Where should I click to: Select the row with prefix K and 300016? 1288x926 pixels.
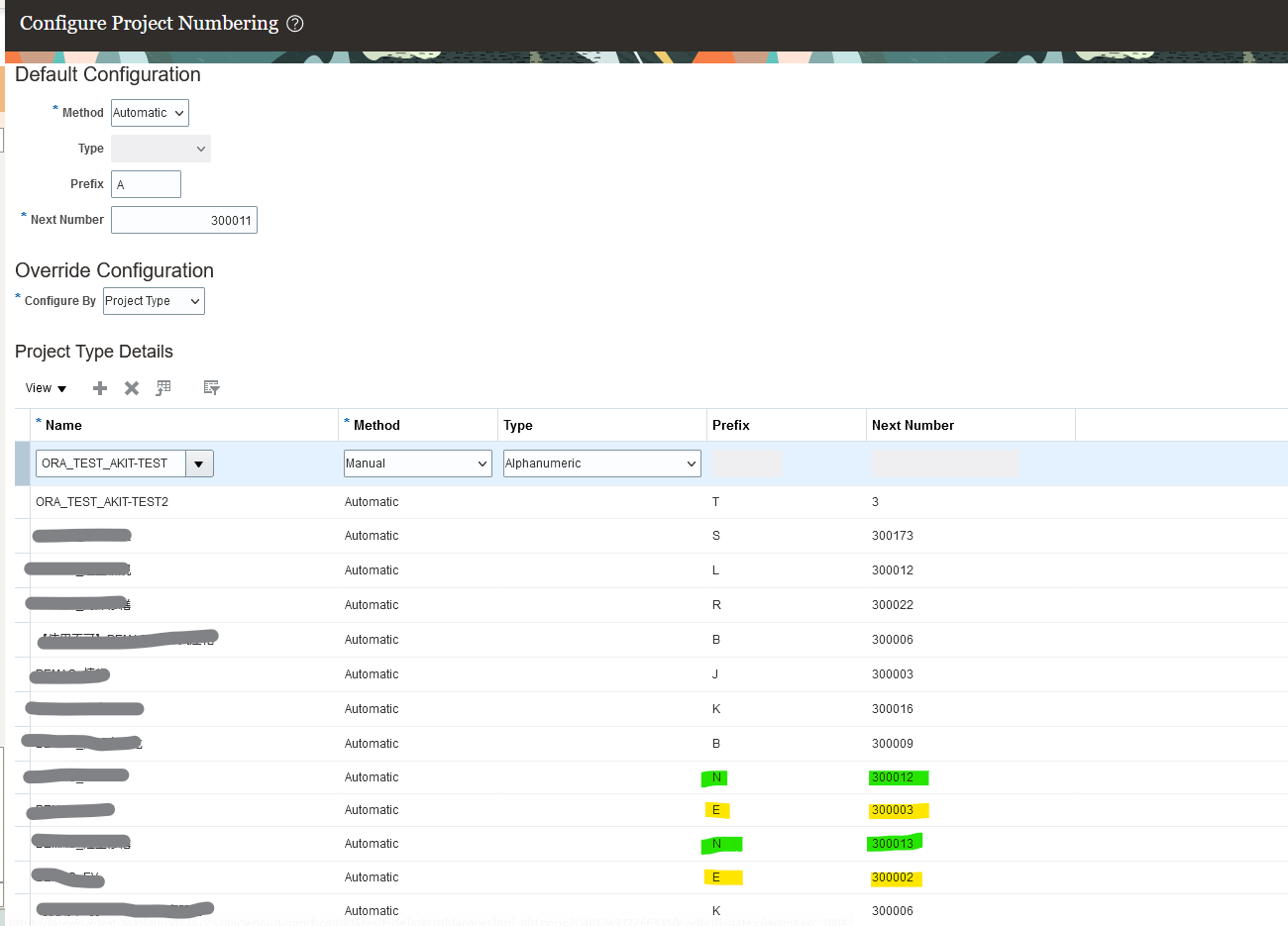click(x=396, y=708)
